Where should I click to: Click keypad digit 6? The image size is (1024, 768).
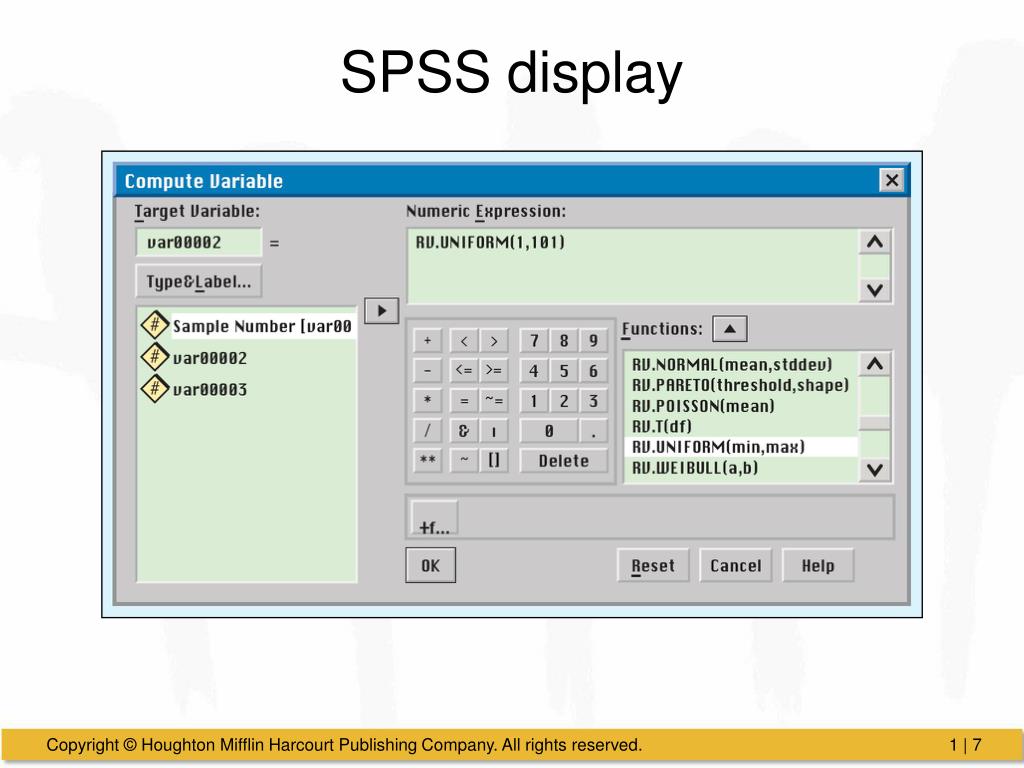point(593,370)
